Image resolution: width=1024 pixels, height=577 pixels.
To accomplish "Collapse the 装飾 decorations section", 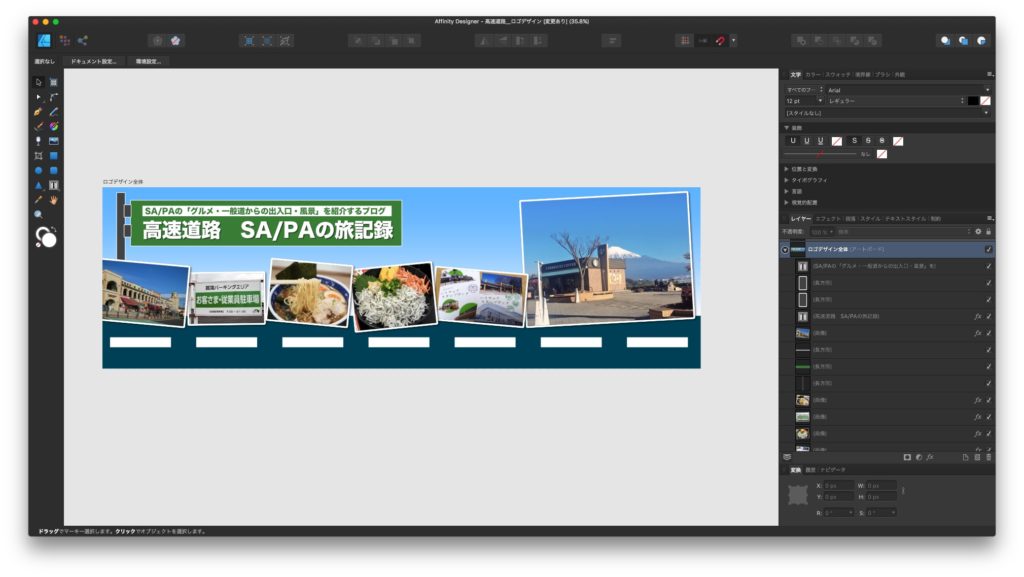I will pos(786,128).
